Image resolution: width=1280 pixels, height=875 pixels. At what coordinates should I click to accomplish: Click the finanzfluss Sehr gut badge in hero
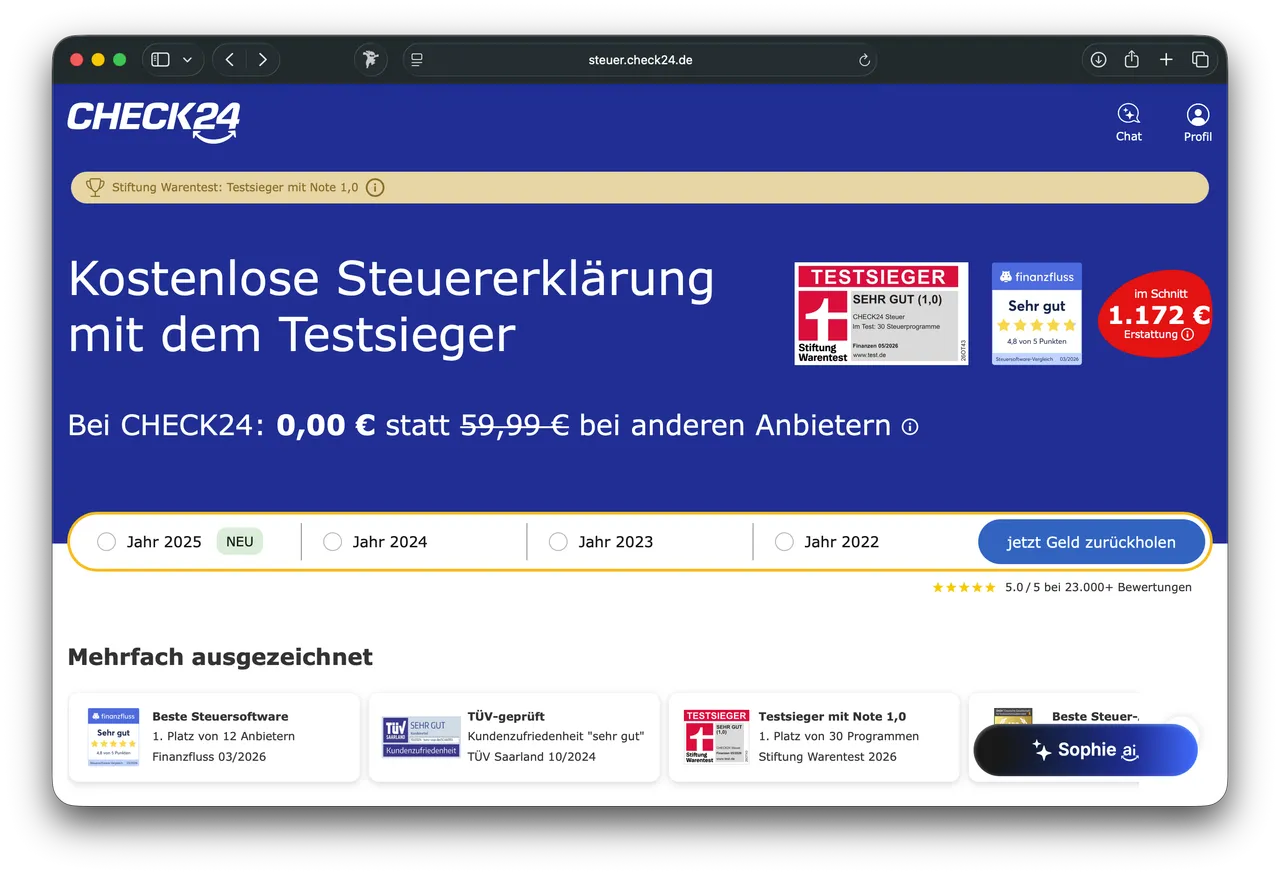(x=1037, y=314)
